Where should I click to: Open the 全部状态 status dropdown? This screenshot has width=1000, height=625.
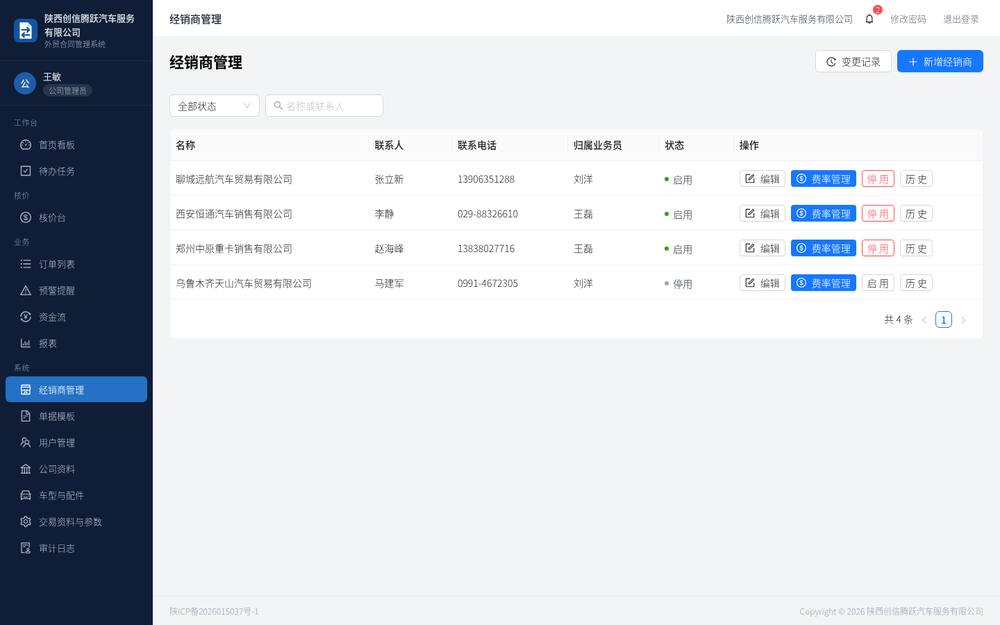(x=214, y=106)
